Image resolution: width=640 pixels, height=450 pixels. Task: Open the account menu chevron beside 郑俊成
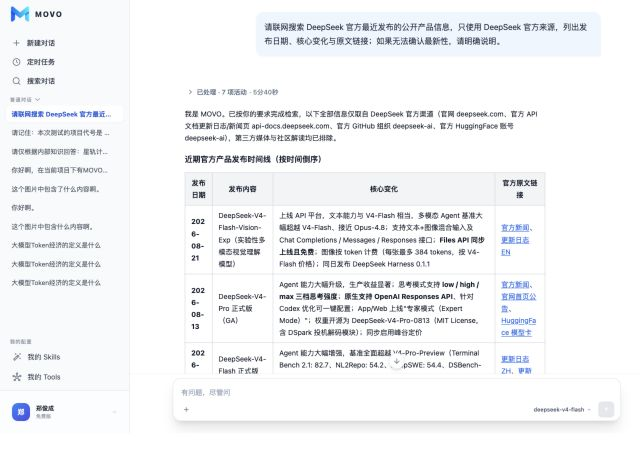(114, 412)
